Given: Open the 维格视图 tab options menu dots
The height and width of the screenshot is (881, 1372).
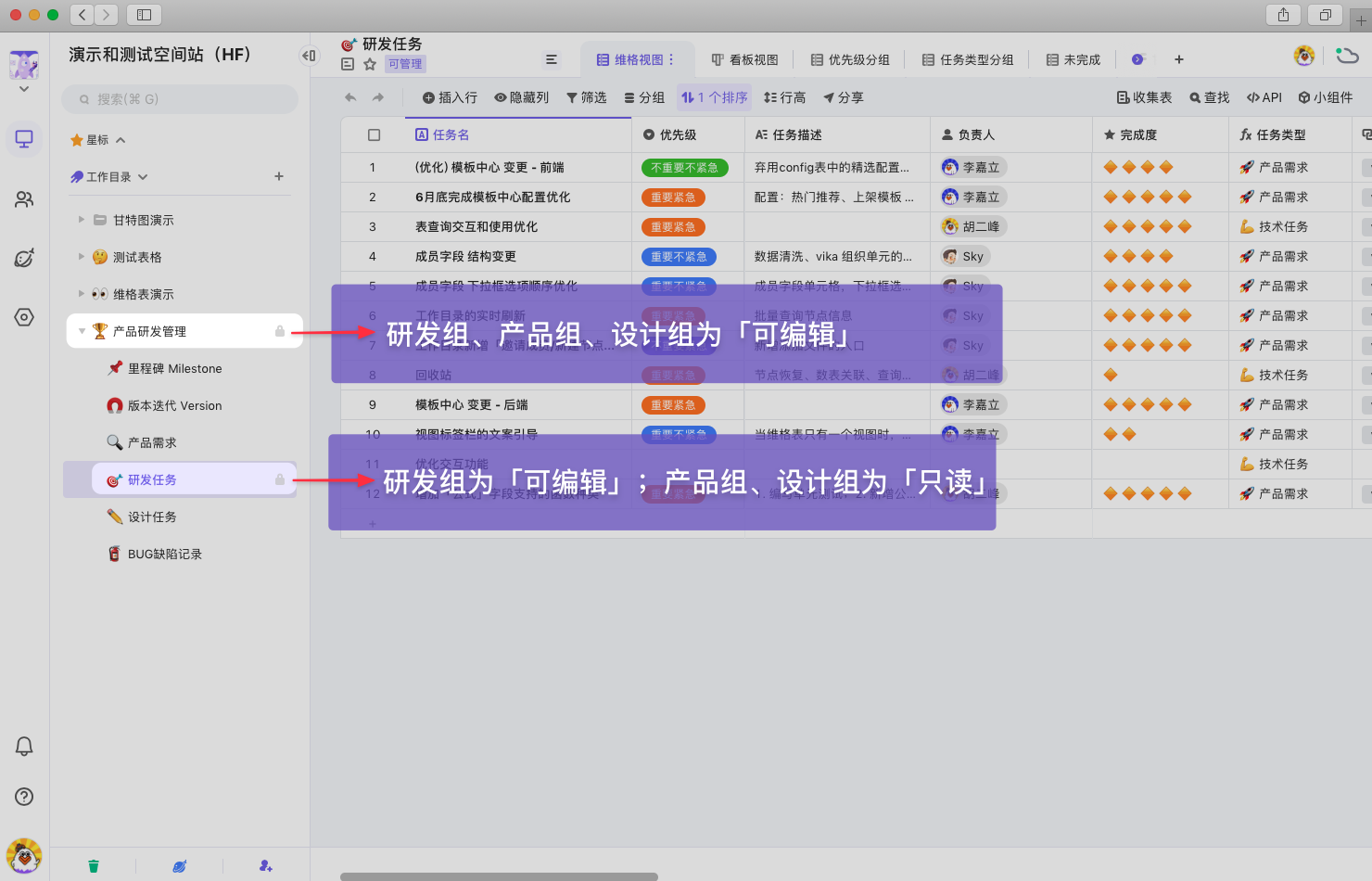Looking at the screenshot, I should [x=671, y=59].
